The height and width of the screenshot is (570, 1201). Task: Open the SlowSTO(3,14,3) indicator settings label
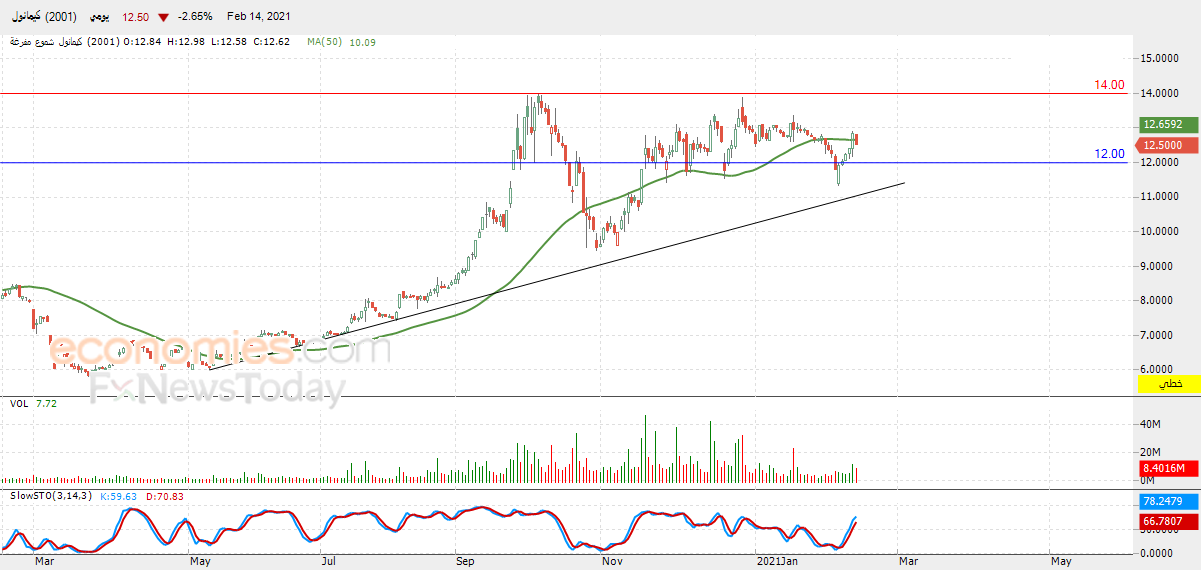click(x=51, y=495)
